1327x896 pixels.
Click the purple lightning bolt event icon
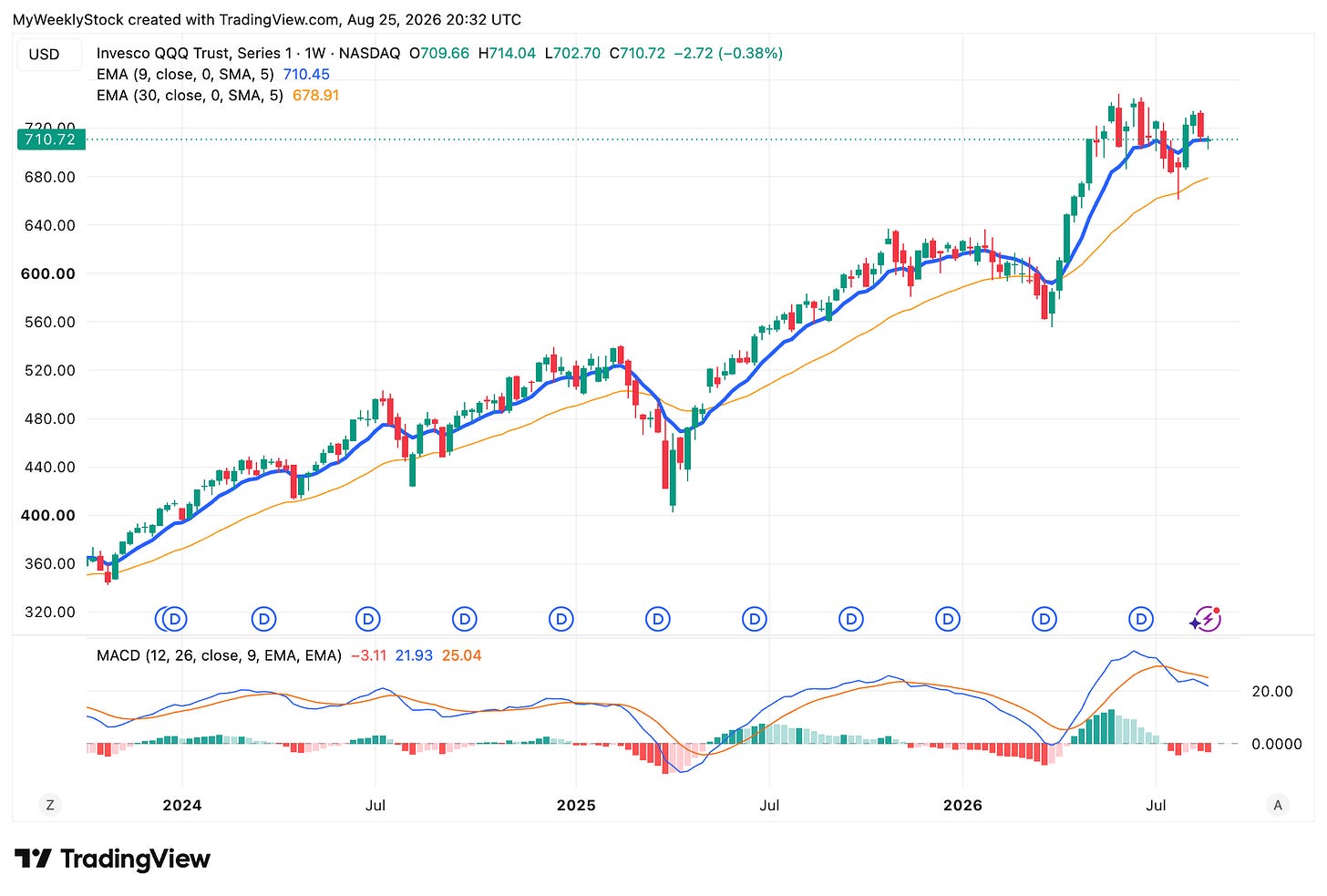(1206, 620)
